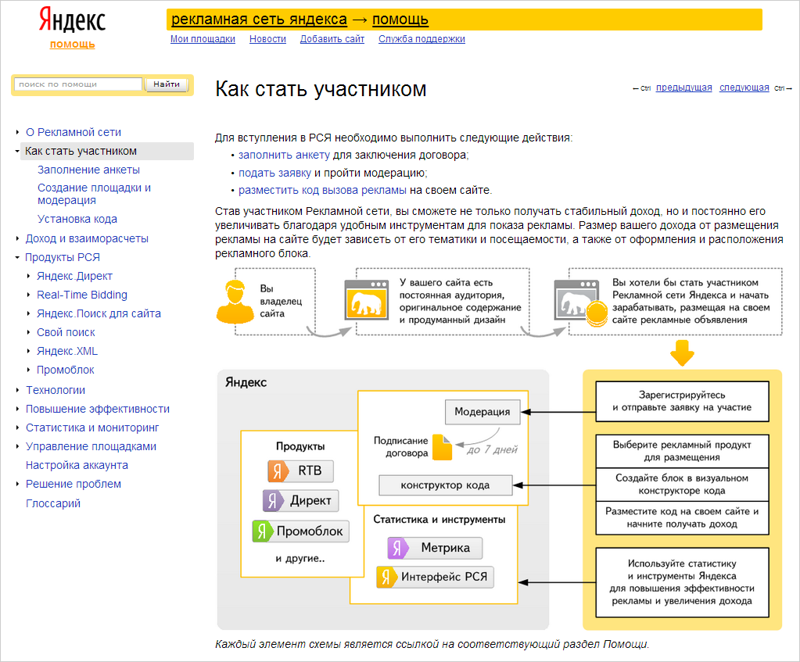The width and height of the screenshot is (800, 662).
Task: Go to the следующая page link
Action: [x=744, y=88]
